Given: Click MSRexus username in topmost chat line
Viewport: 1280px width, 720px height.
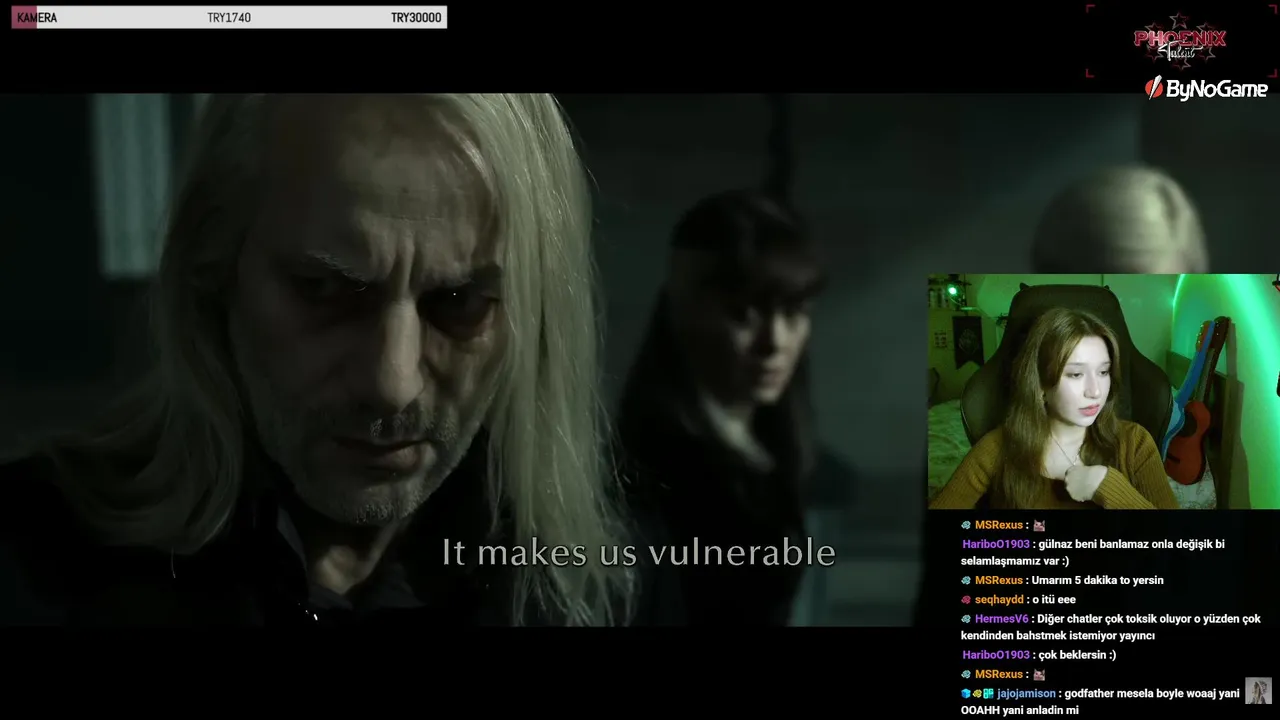Looking at the screenshot, I should [x=999, y=525].
